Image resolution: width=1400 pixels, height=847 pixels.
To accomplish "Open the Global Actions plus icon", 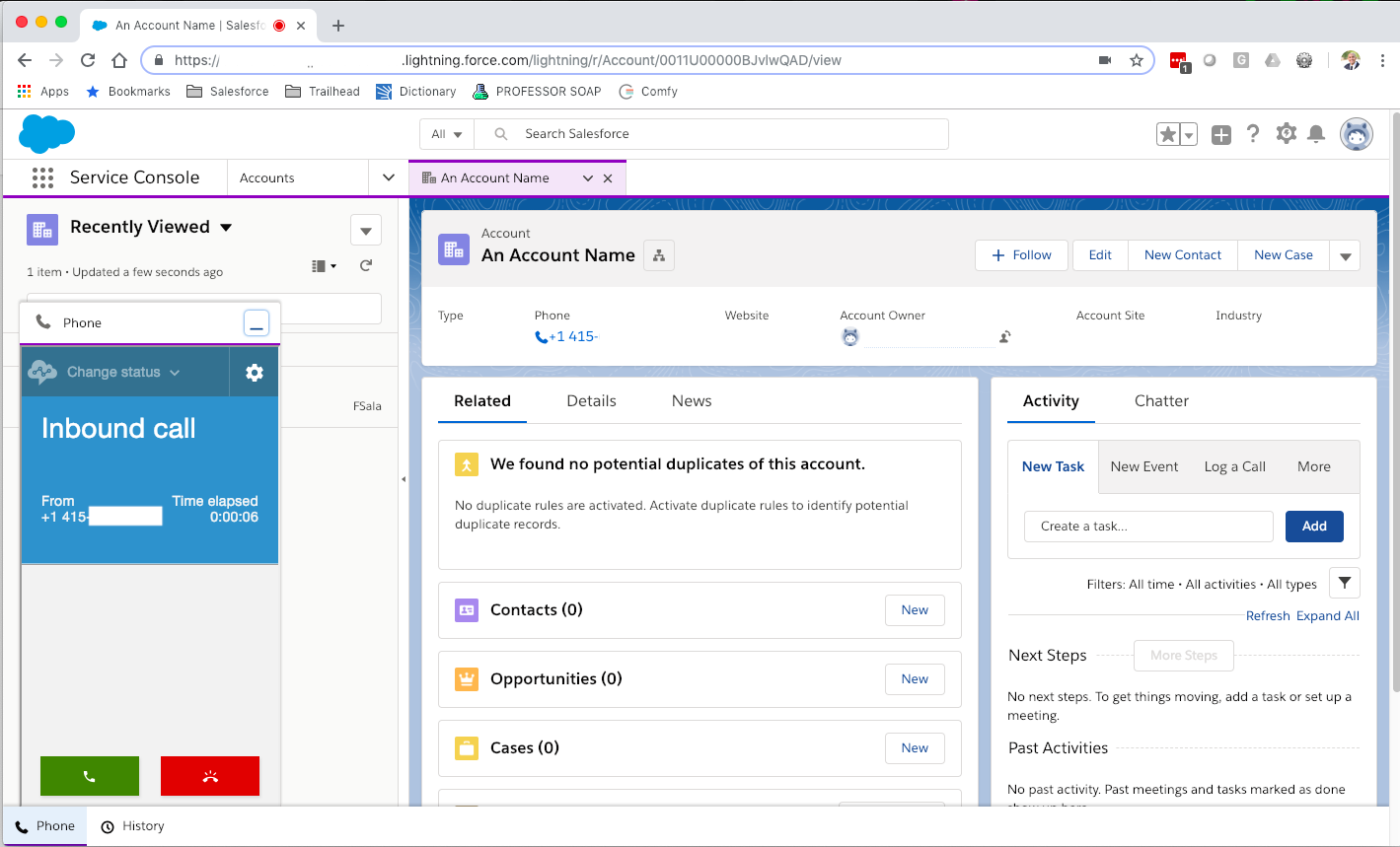I will tap(1221, 135).
